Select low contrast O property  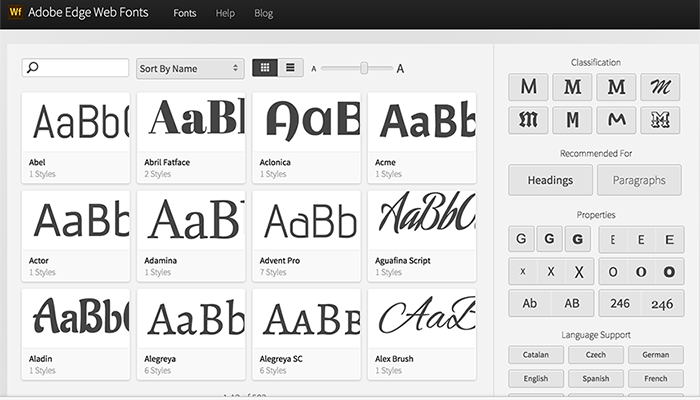coord(613,271)
